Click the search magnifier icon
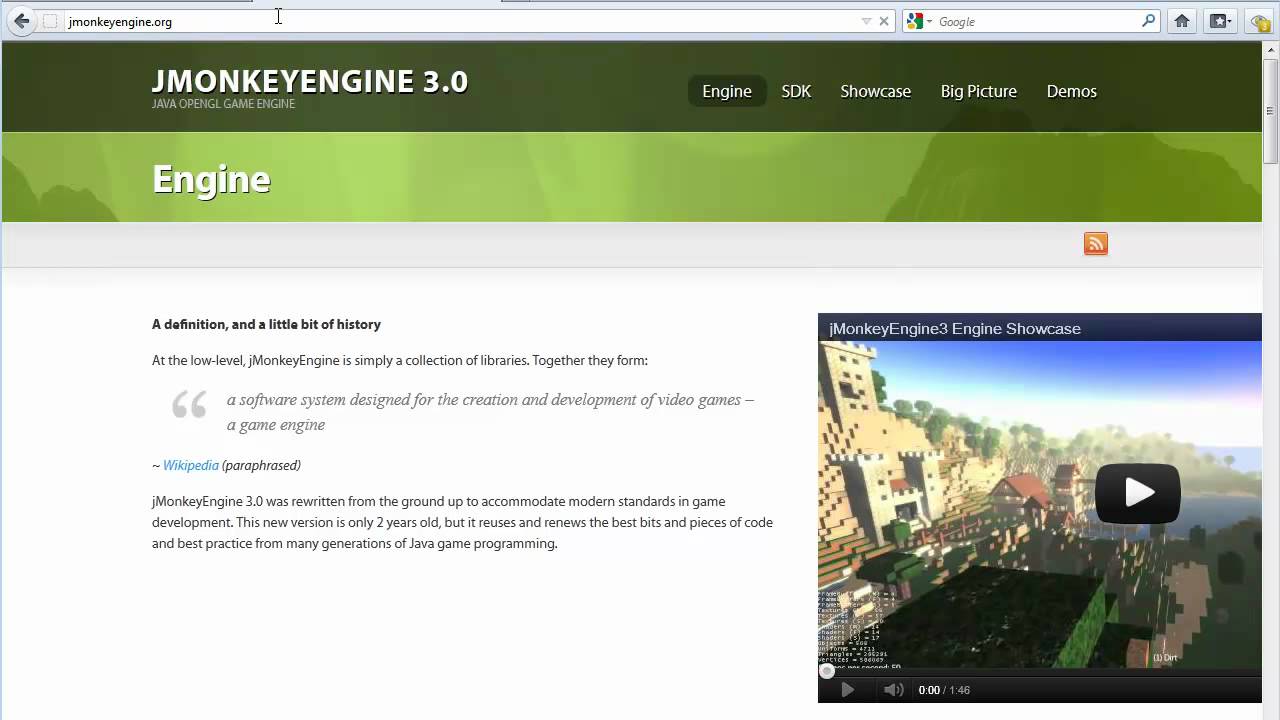 [x=1148, y=21]
